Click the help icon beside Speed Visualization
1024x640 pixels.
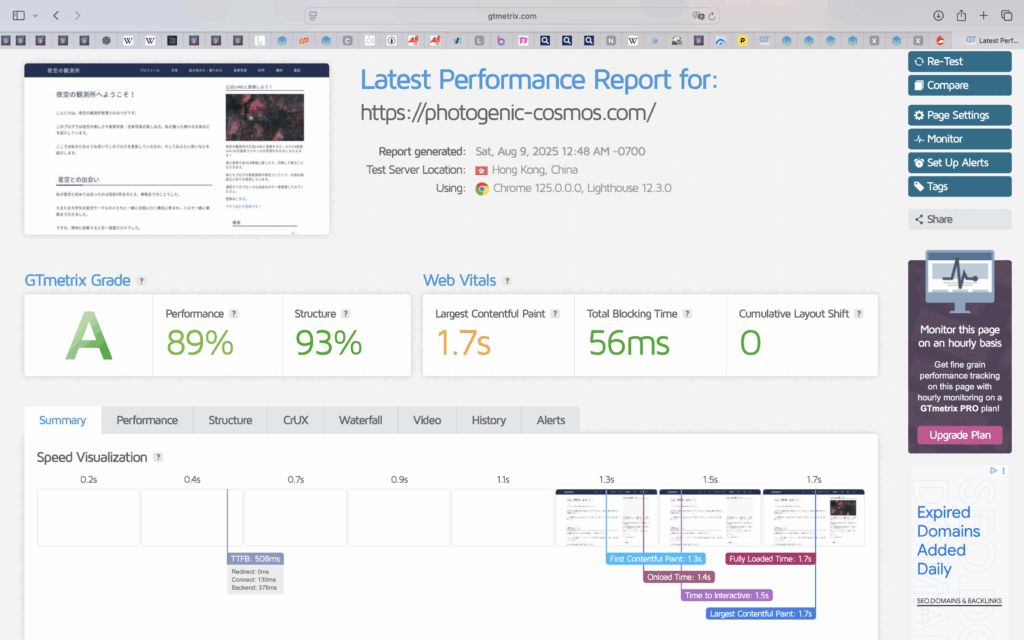tap(158, 457)
